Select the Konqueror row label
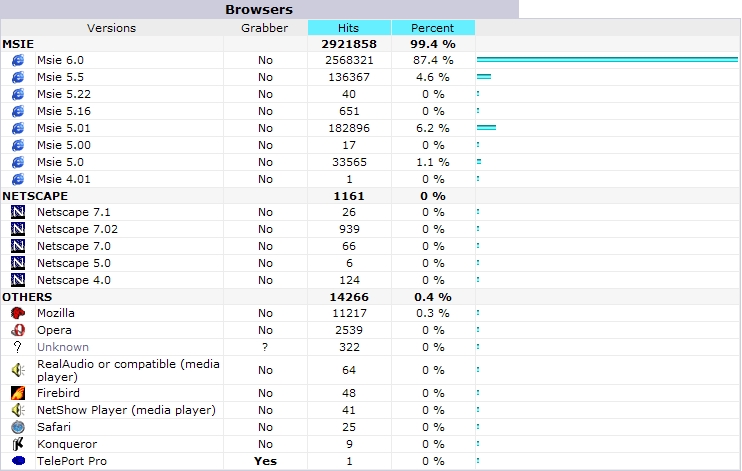 tap(67, 444)
